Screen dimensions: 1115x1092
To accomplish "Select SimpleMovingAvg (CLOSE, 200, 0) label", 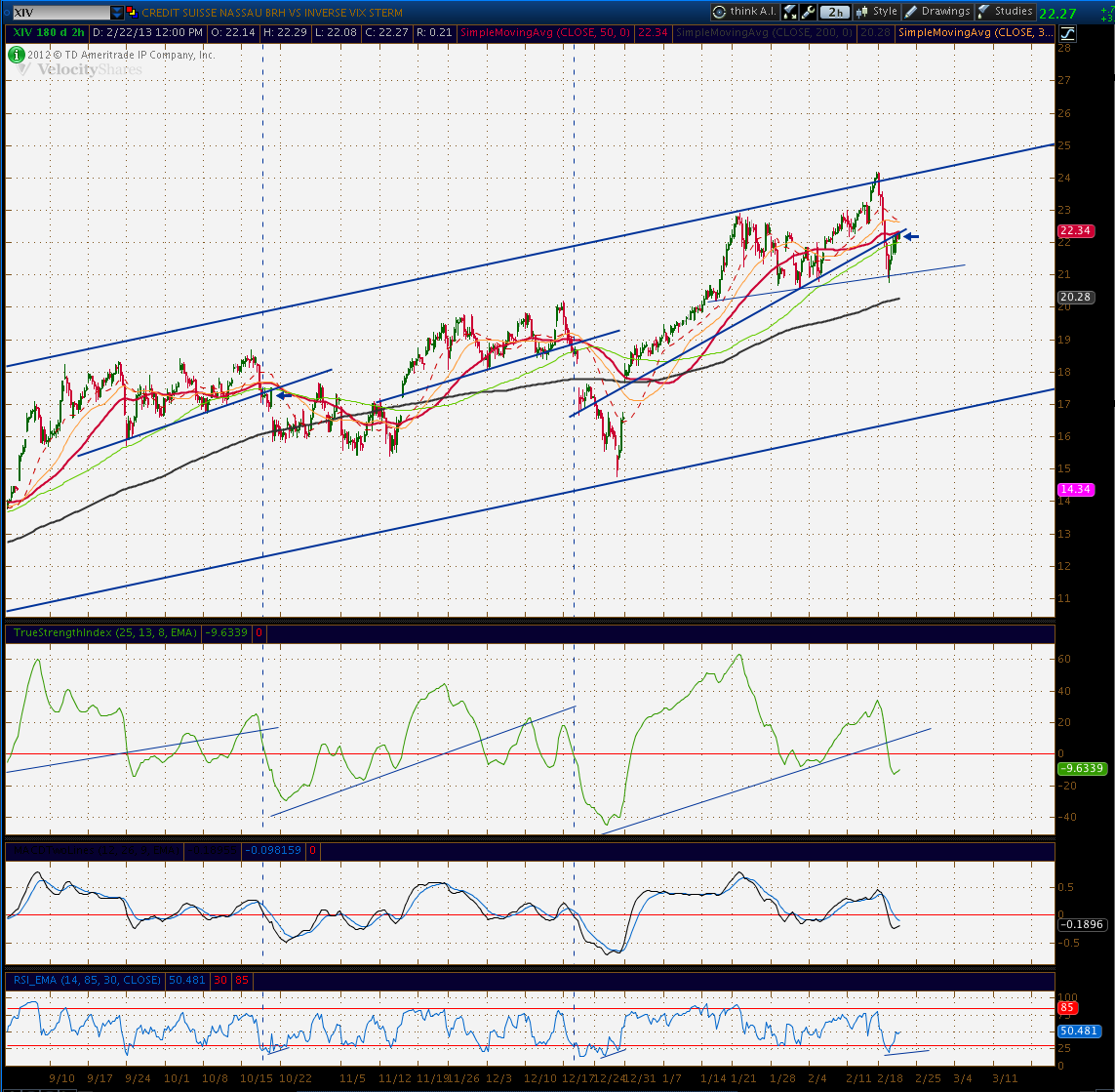I will pyautogui.click(x=764, y=33).
